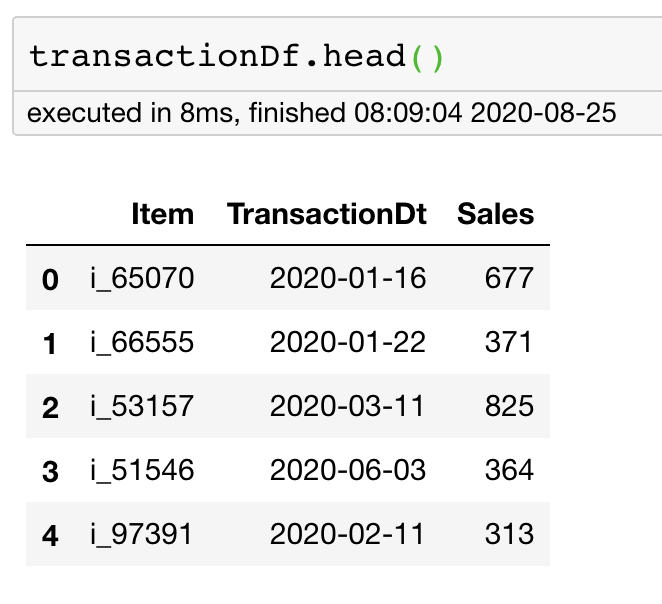
Task: Click the transactionDf.head() code cell
Action: [237, 57]
